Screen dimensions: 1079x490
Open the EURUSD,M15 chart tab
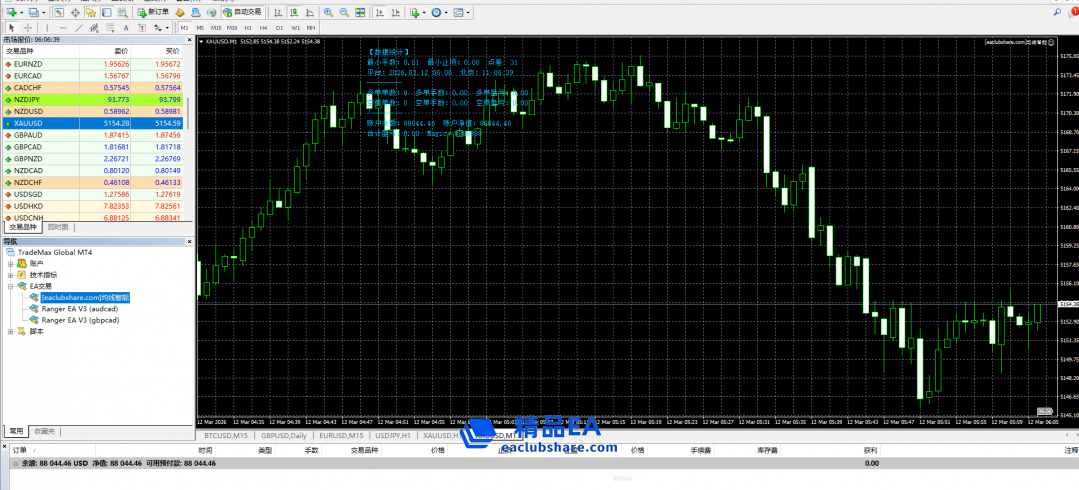(340, 436)
